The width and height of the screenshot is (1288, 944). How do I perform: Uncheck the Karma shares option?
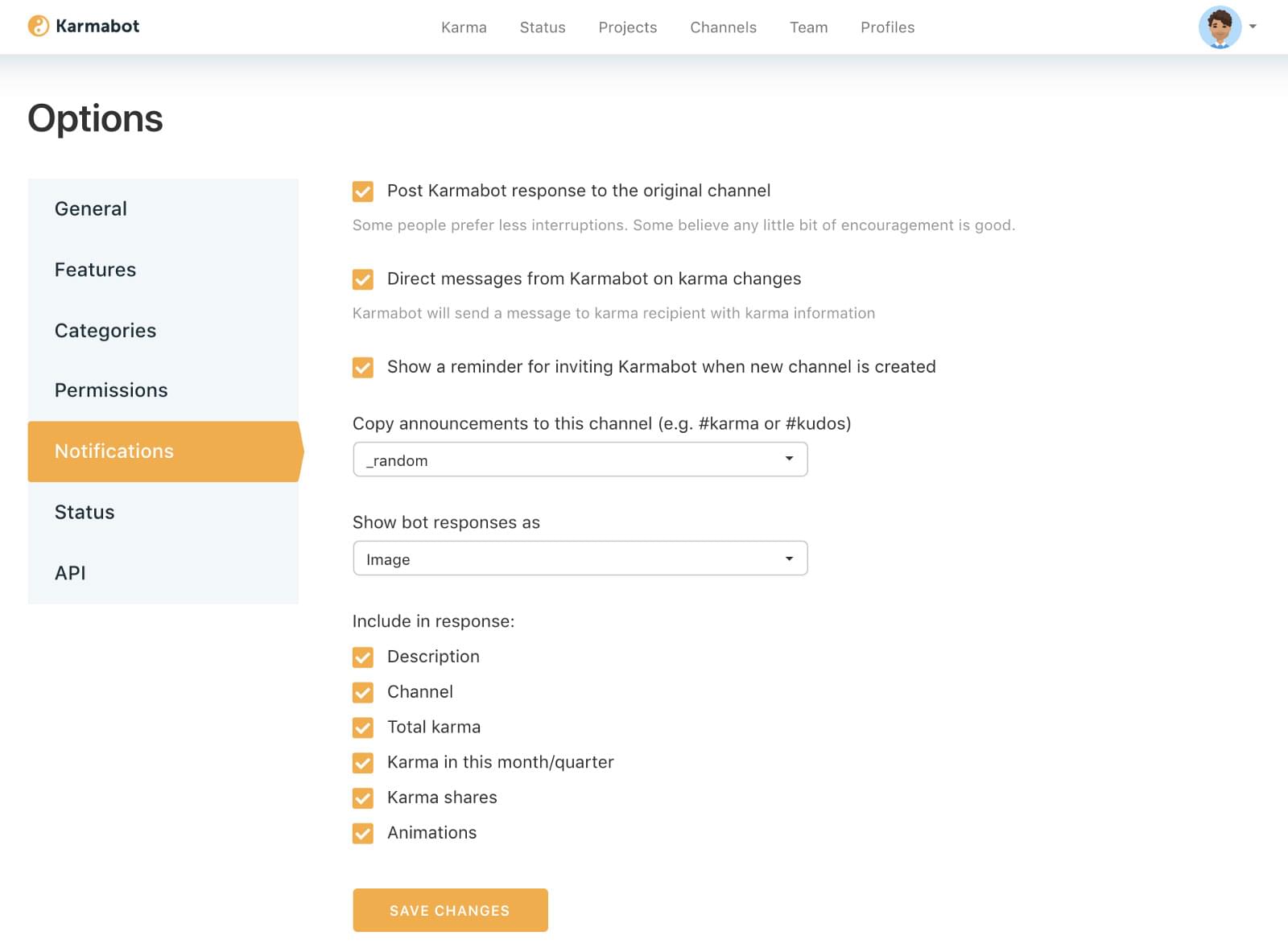363,798
